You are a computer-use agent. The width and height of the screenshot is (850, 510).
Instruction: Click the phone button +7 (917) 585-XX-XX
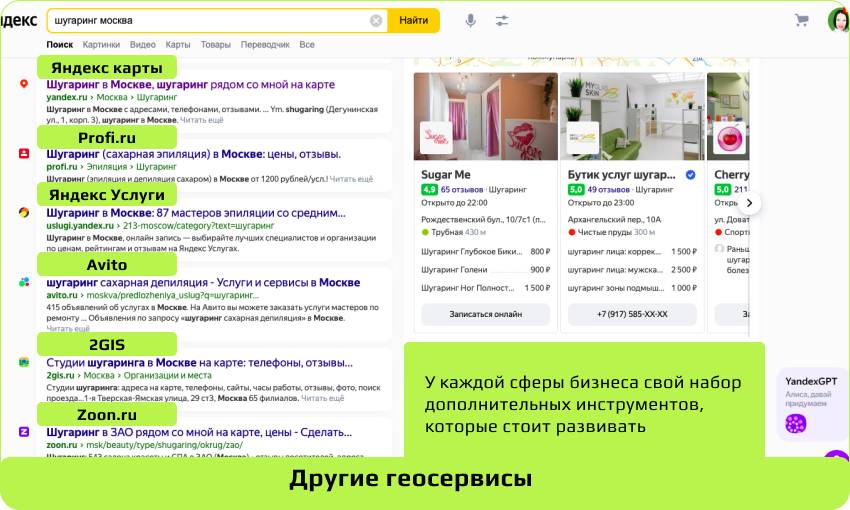point(632,314)
